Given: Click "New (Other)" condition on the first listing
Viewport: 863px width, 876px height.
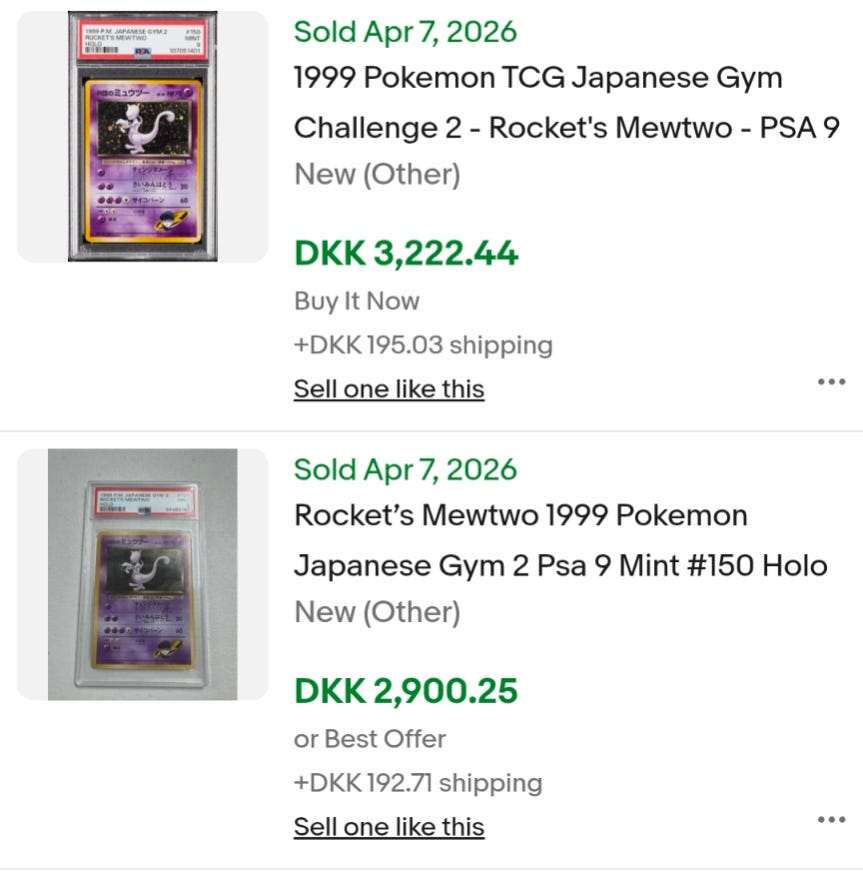Looking at the screenshot, I should (377, 175).
